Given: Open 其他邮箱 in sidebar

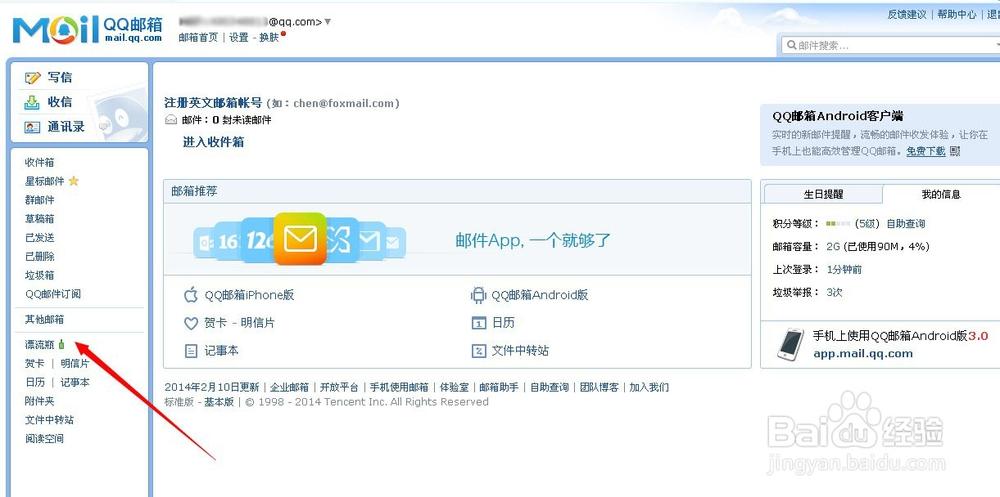Looking at the screenshot, I should click(45, 320).
